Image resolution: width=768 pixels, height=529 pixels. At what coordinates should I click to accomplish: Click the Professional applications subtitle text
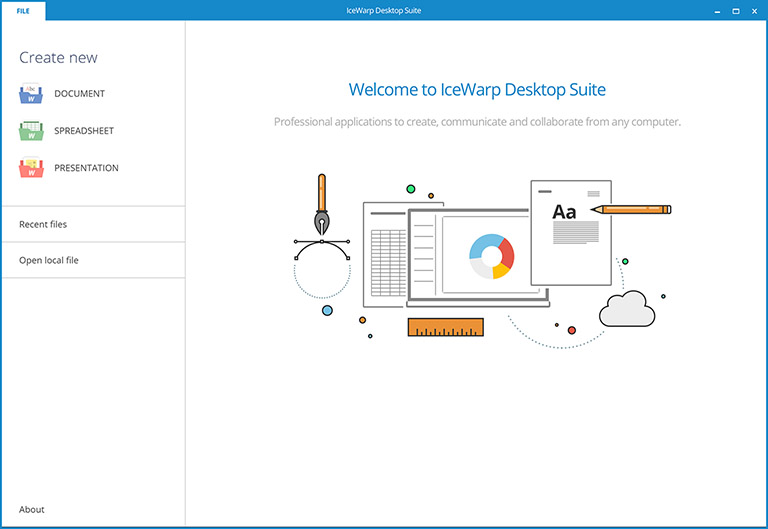tap(477, 122)
